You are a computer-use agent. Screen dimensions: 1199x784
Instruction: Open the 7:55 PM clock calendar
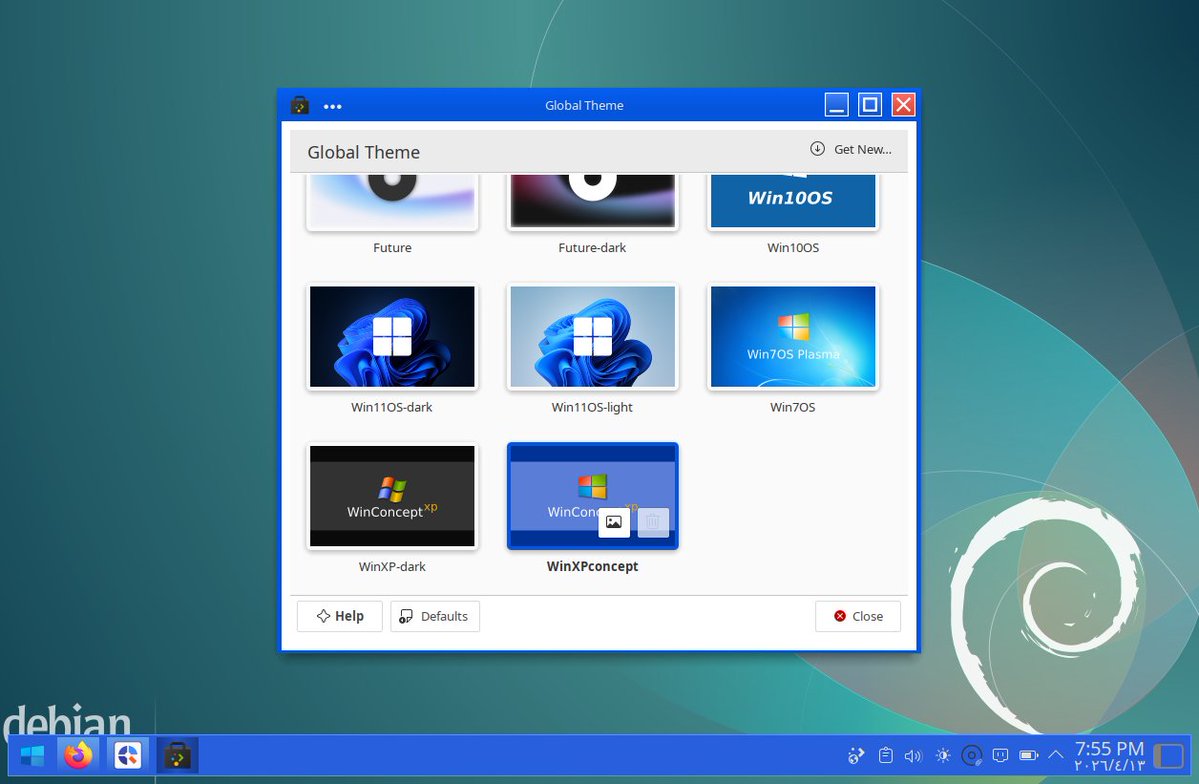[1110, 756]
